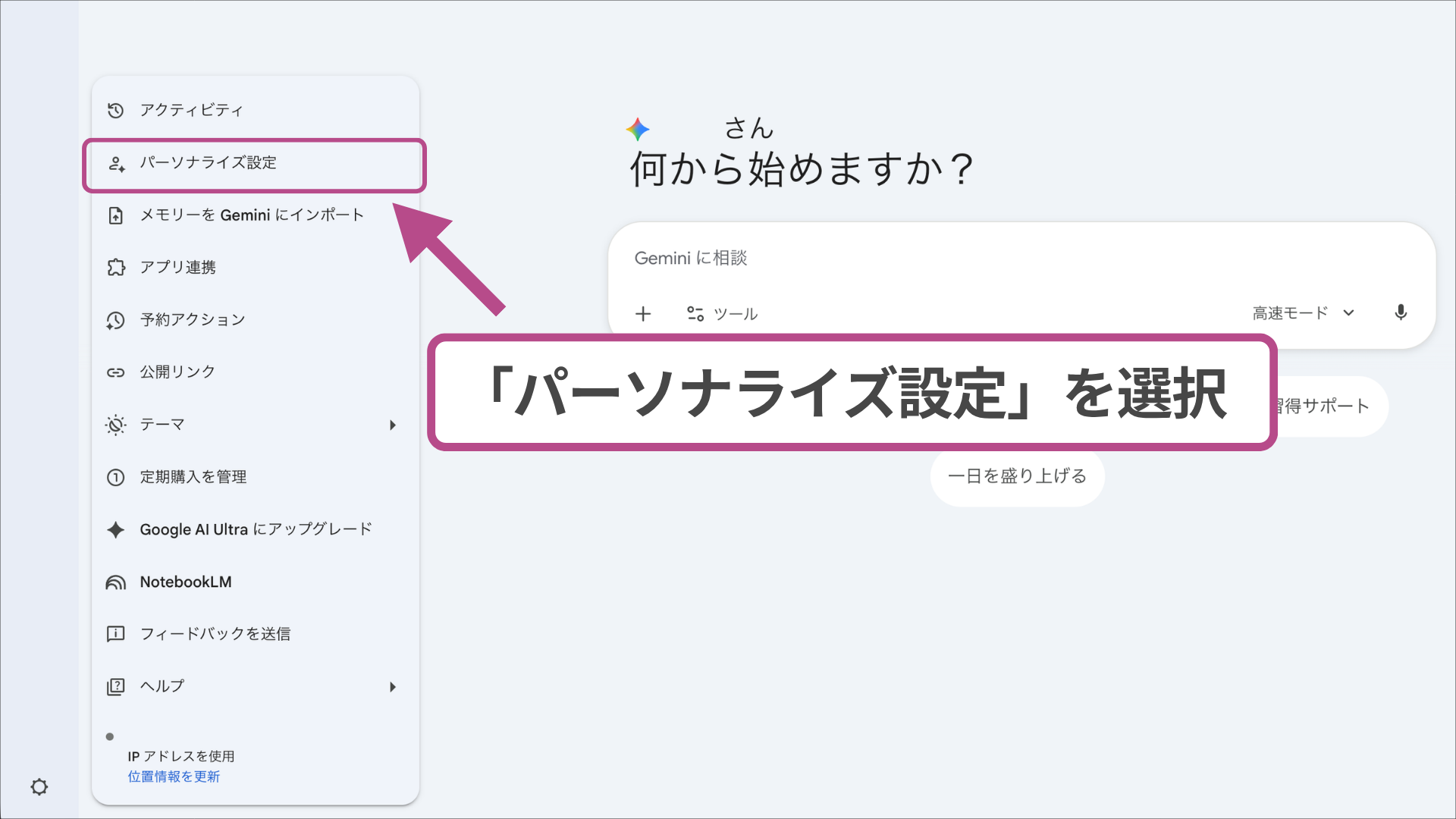The height and width of the screenshot is (819, 1456).
Task: Choose メモリーを Gemini にインポート
Action: click(x=256, y=215)
